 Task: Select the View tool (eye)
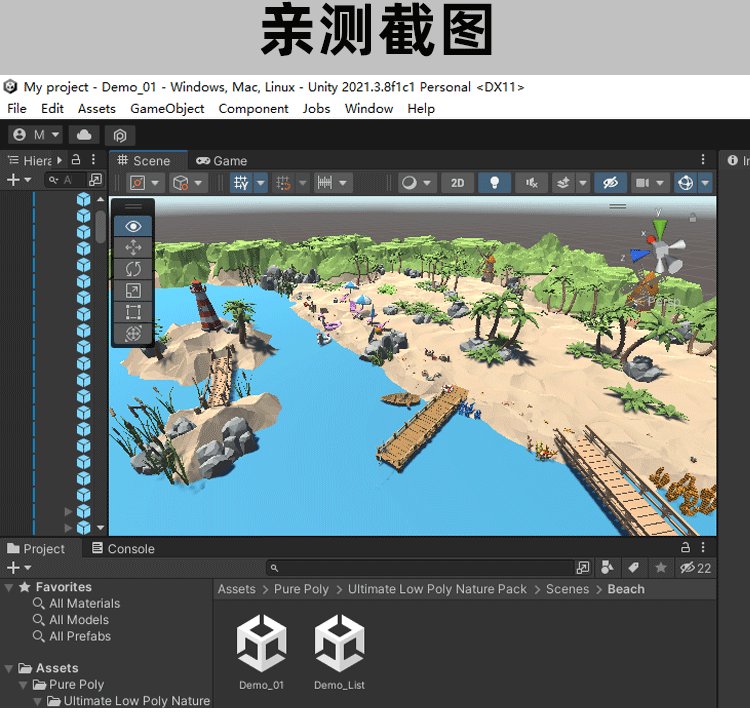click(x=133, y=226)
